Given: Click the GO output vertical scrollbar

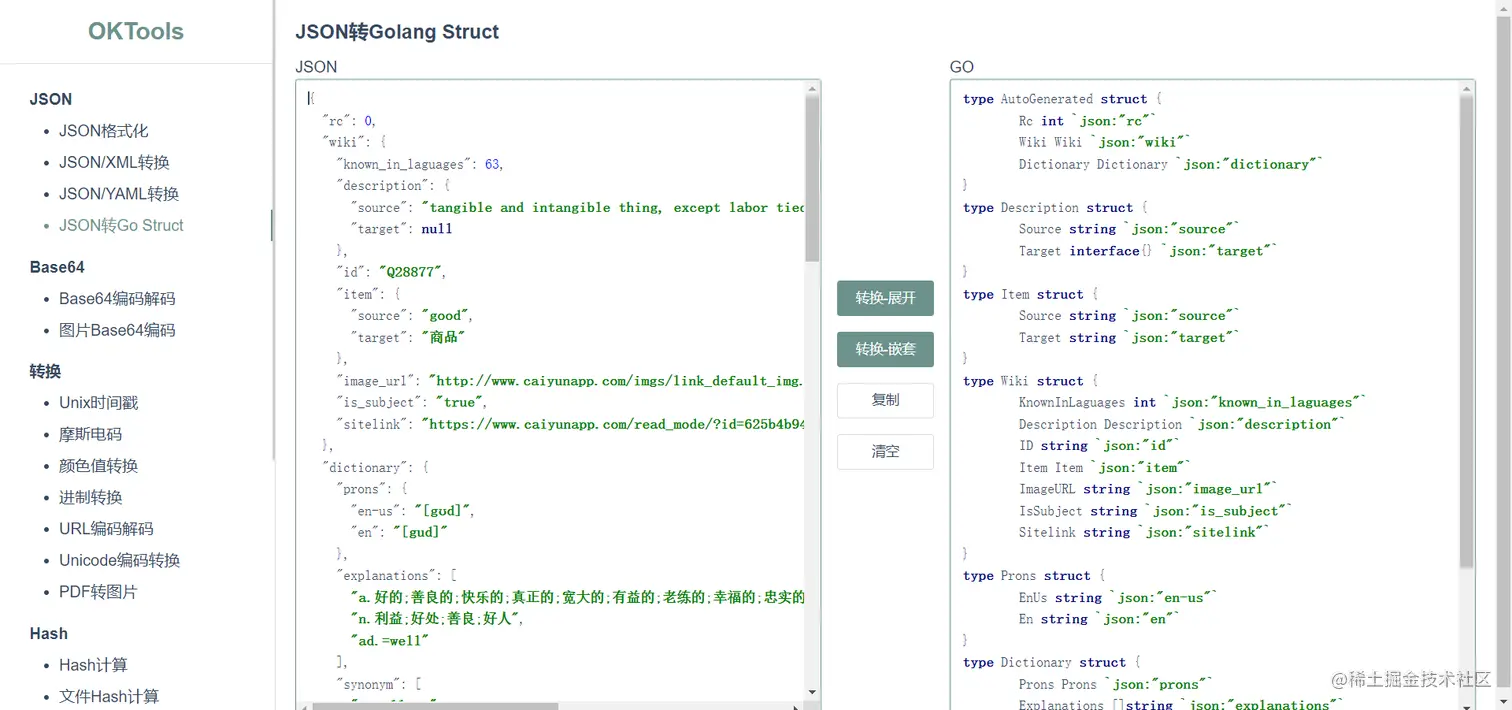Looking at the screenshot, I should pos(1466,330).
